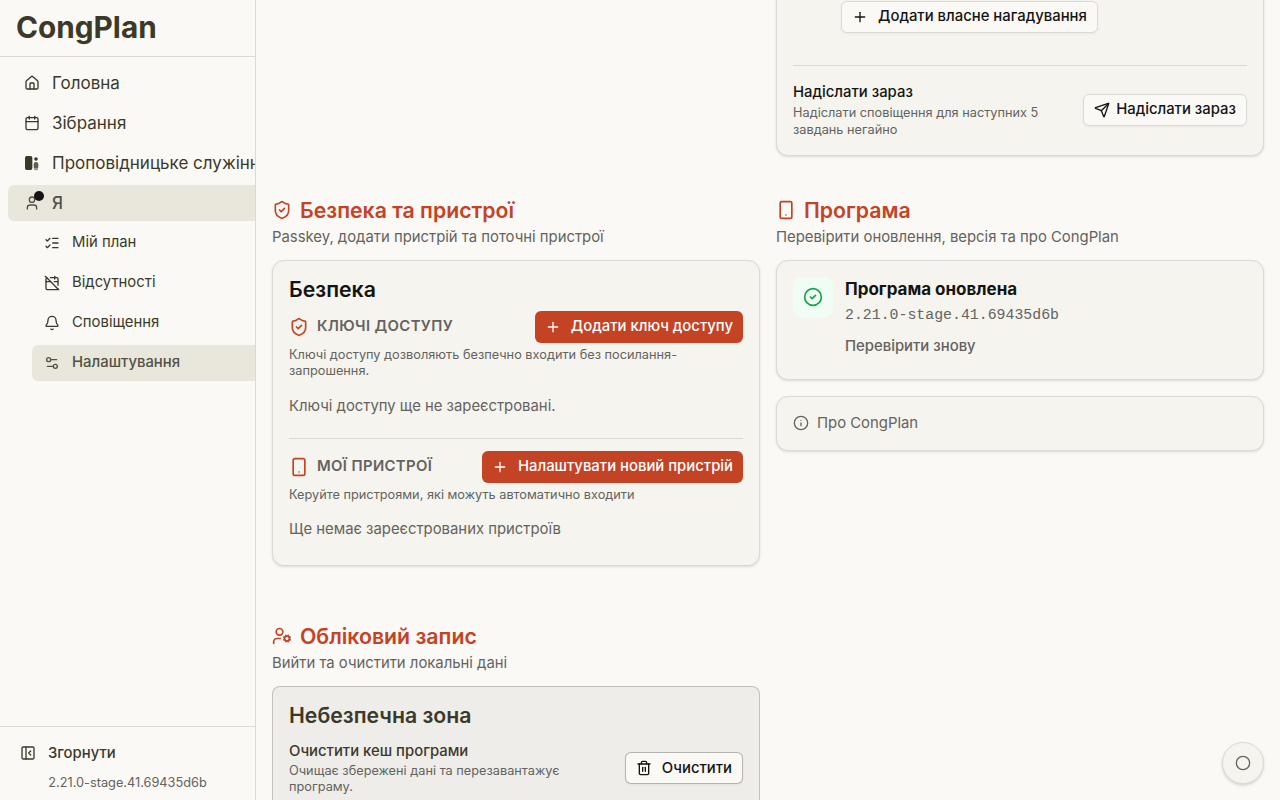Image resolution: width=1280 pixels, height=800 pixels.
Task: Click the calendar icon beside Зібрання
Action: click(32, 123)
